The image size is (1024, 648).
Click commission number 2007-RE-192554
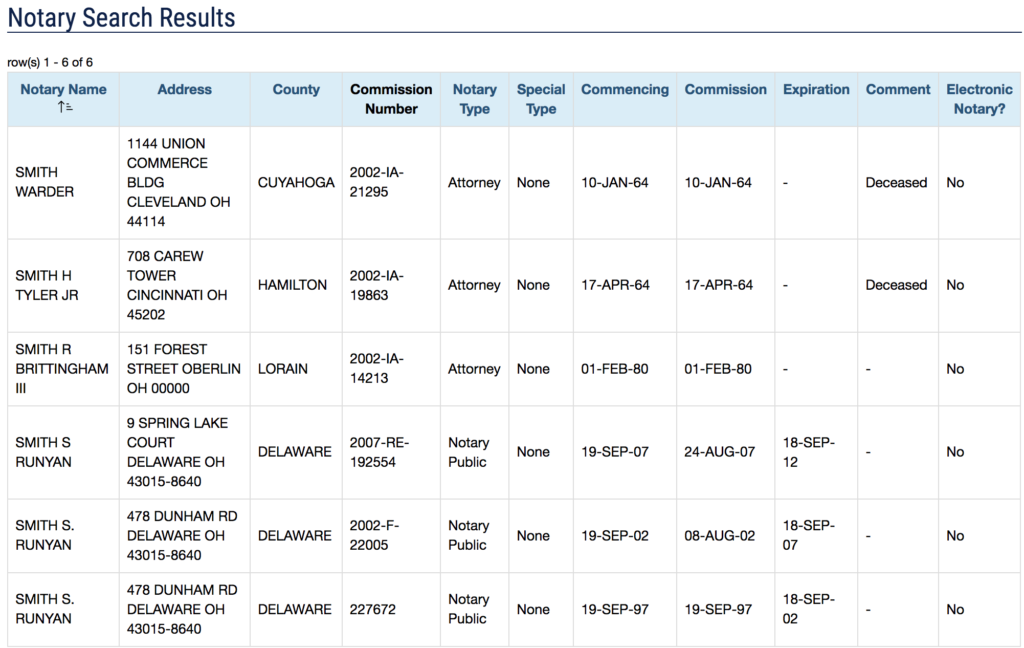pyautogui.click(x=379, y=452)
